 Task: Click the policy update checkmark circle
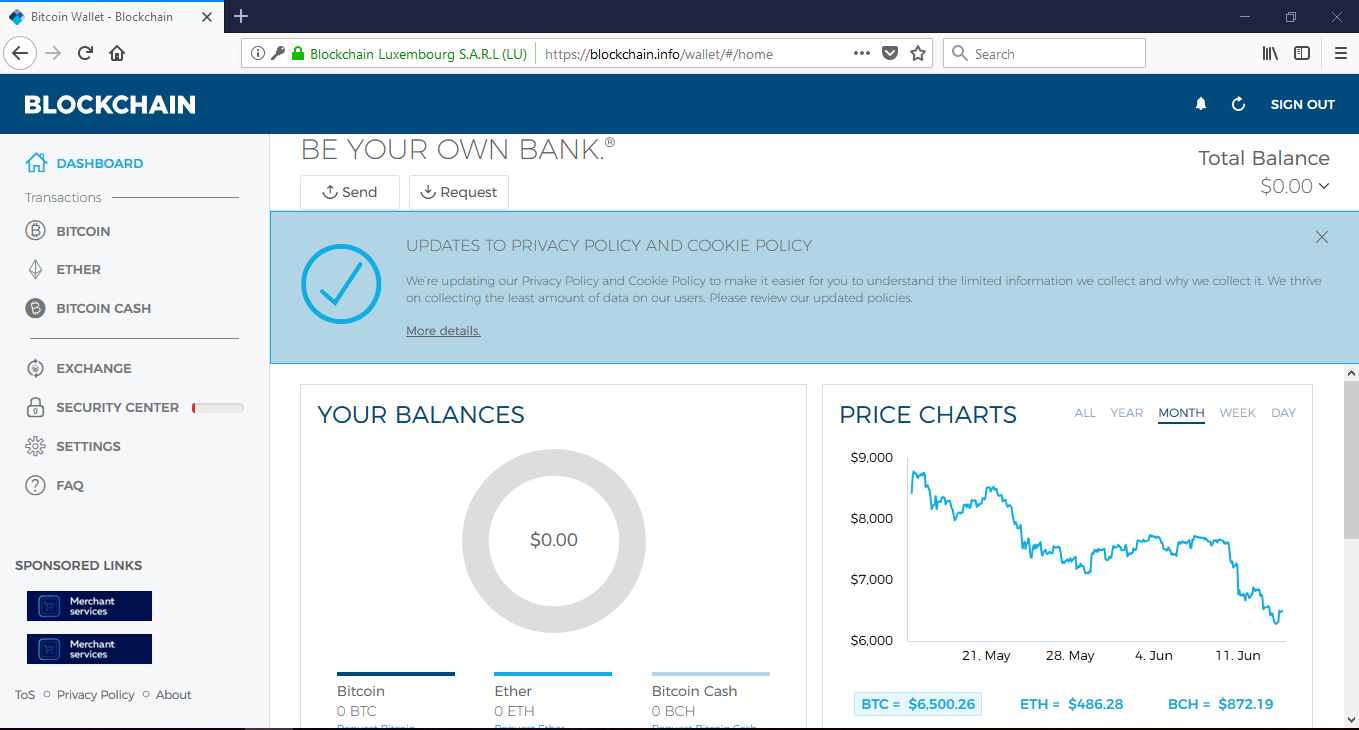pyautogui.click(x=341, y=285)
